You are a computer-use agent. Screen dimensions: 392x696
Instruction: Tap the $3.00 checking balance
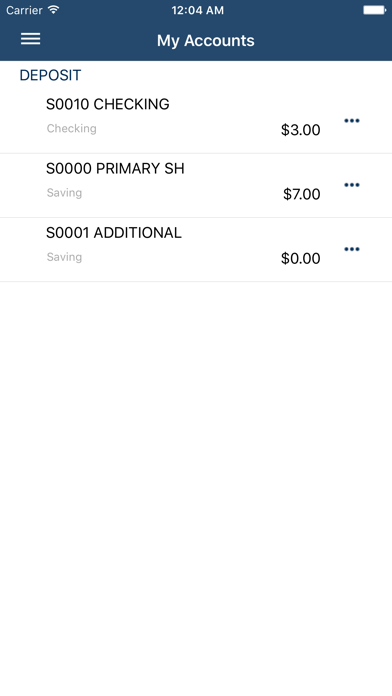point(301,130)
